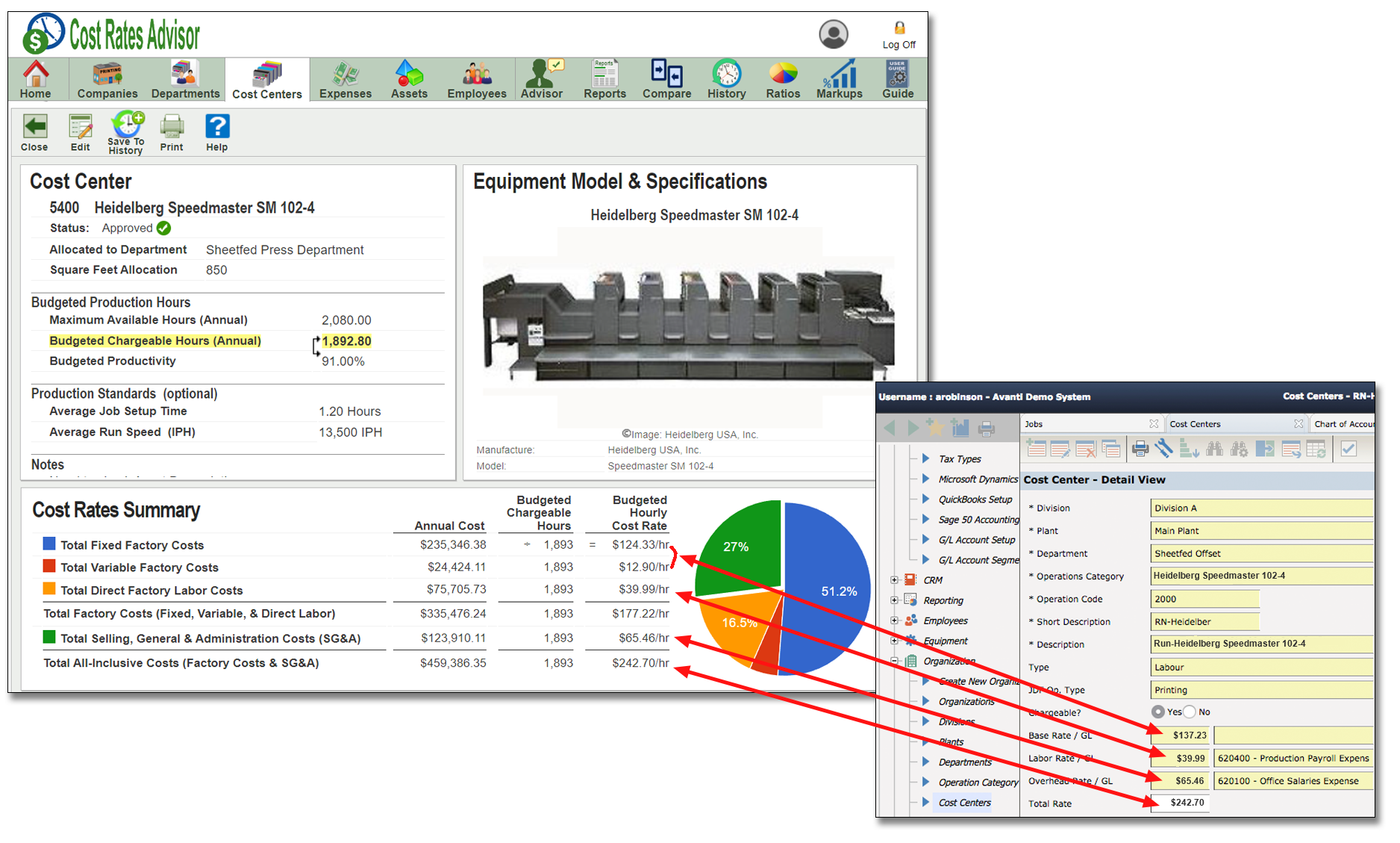Click the Labor Rate GL account field
This screenshot has width=1400, height=843.
1293,758
